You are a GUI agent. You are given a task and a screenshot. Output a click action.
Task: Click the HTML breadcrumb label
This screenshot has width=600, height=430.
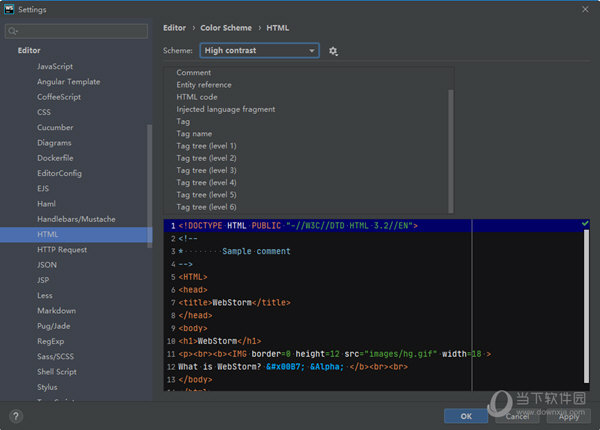(277, 28)
